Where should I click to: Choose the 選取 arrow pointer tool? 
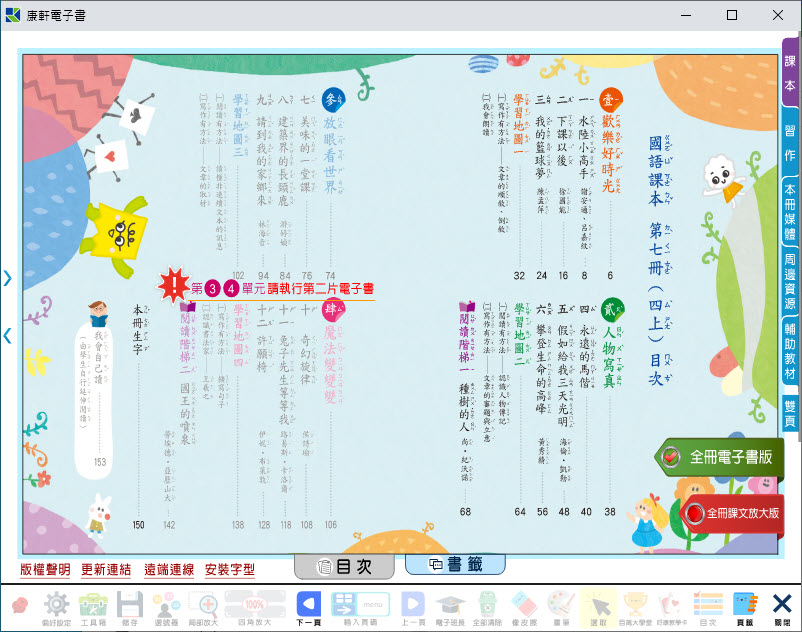coord(598,604)
